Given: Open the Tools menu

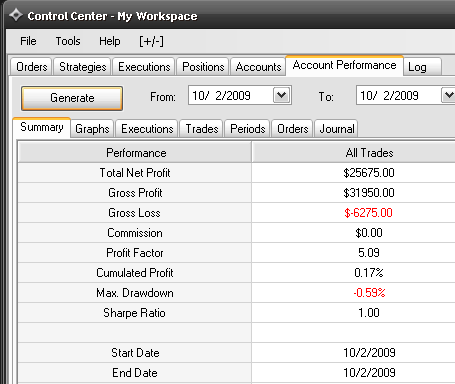Looking at the screenshot, I should click(68, 41).
